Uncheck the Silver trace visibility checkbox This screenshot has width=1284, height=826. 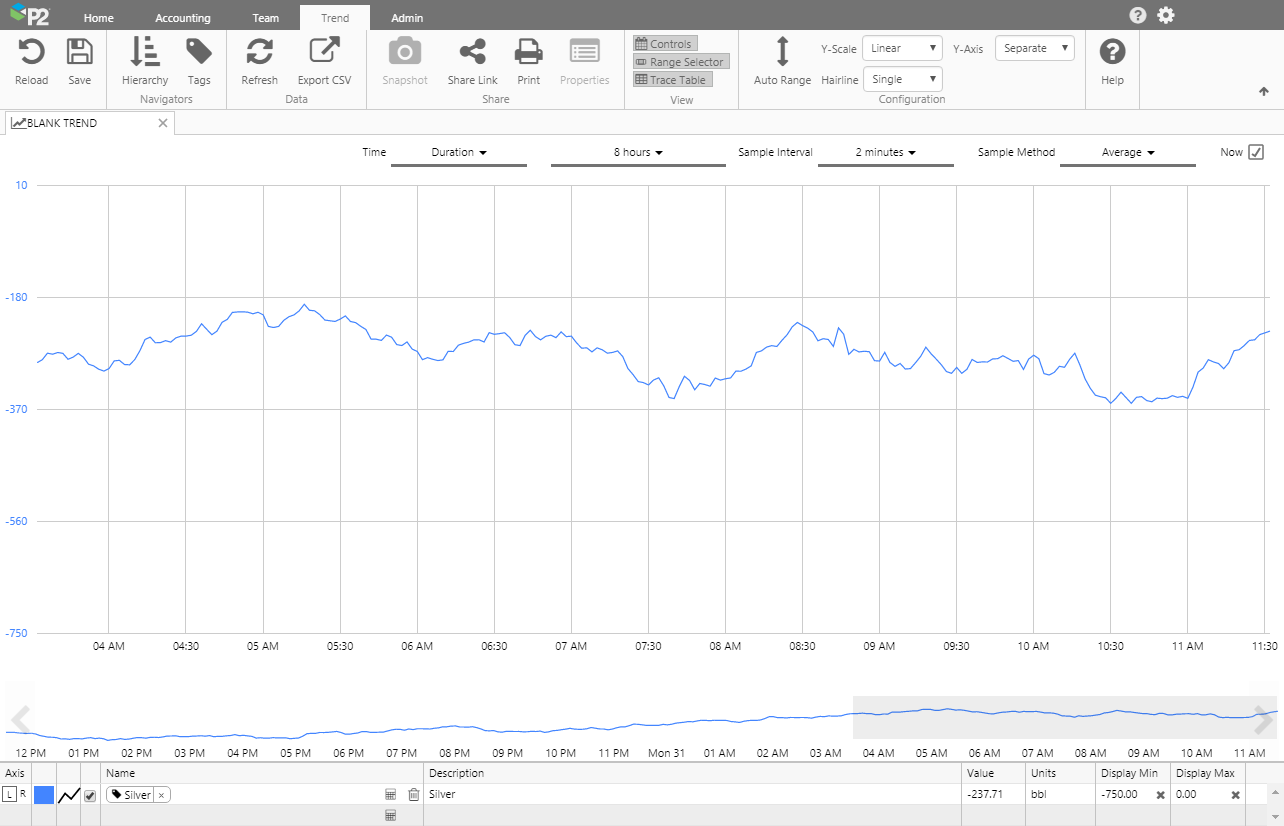(90, 795)
